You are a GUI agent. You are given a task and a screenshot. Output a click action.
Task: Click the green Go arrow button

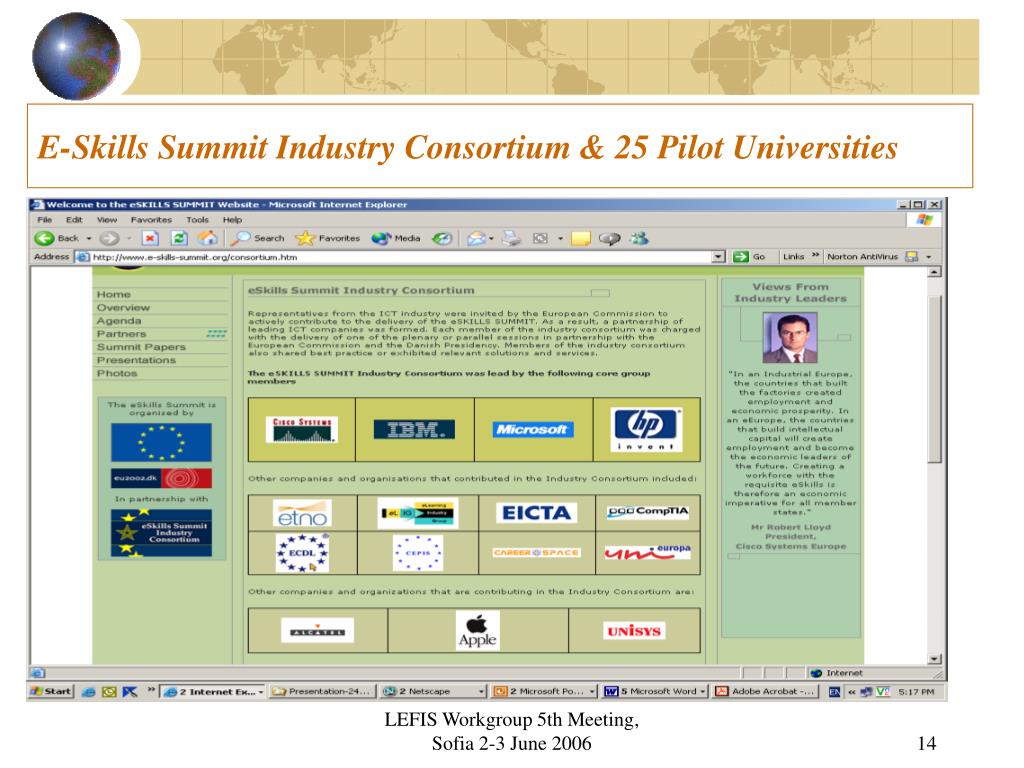[741, 257]
